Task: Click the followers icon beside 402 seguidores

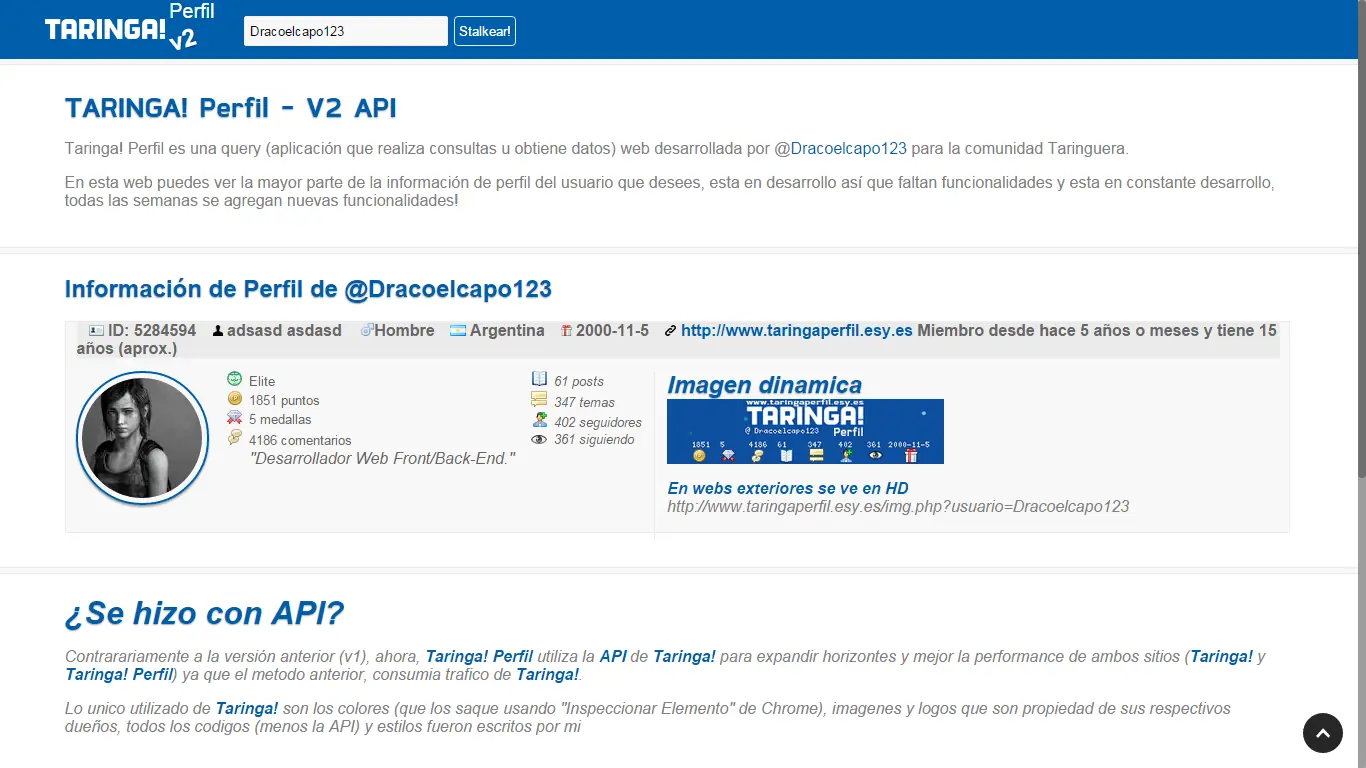Action: click(x=540, y=420)
